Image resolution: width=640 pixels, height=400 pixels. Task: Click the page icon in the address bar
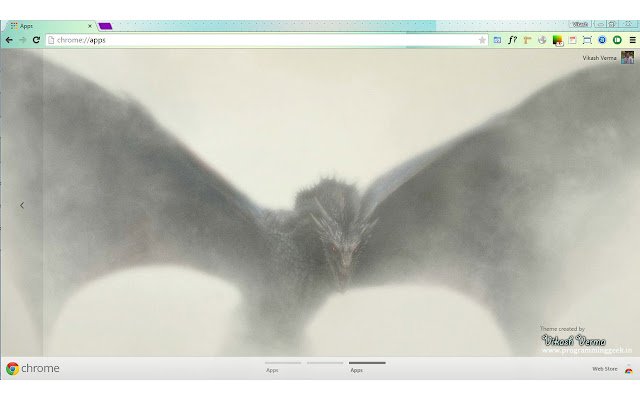pyautogui.click(x=51, y=40)
